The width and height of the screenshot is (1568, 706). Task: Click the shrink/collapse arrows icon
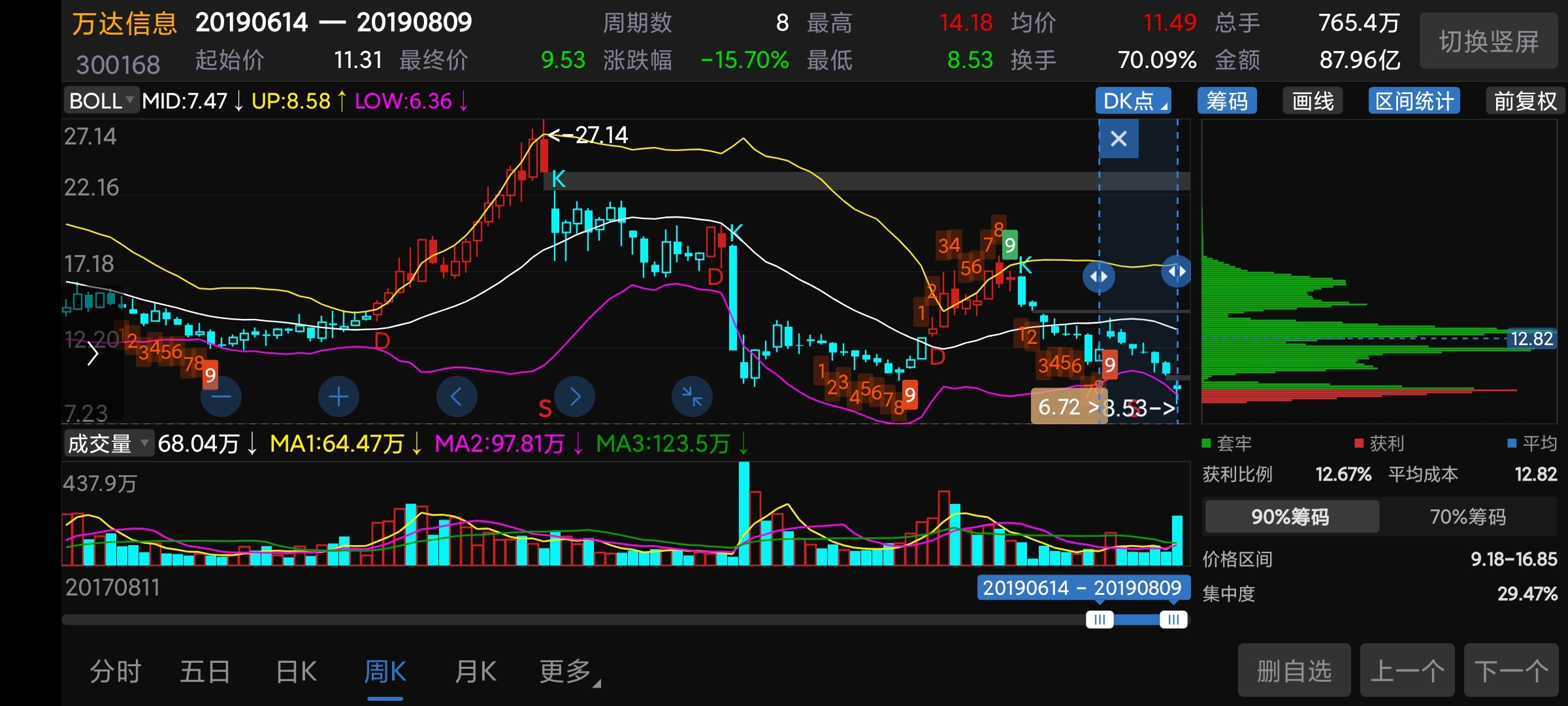tap(692, 397)
